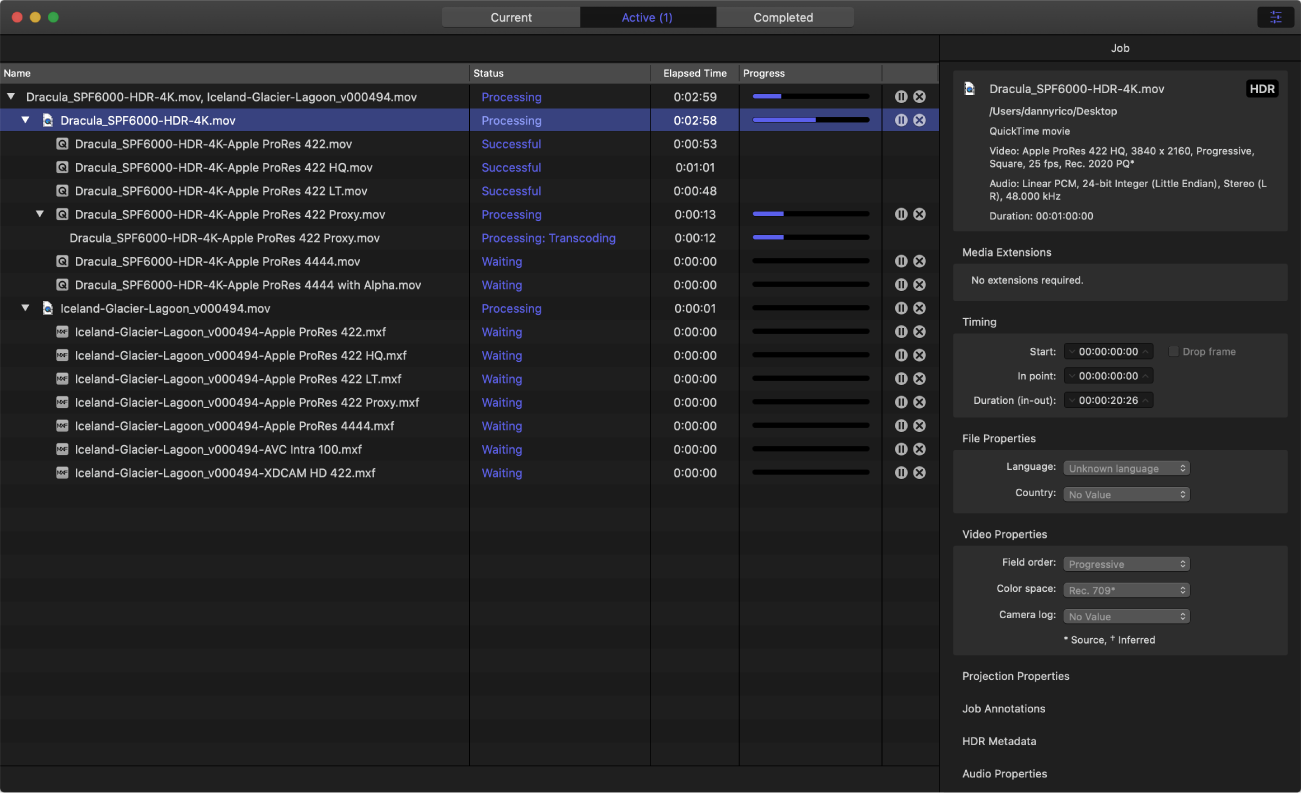
Task: Open the Color space dropdown
Action: [x=1126, y=590]
